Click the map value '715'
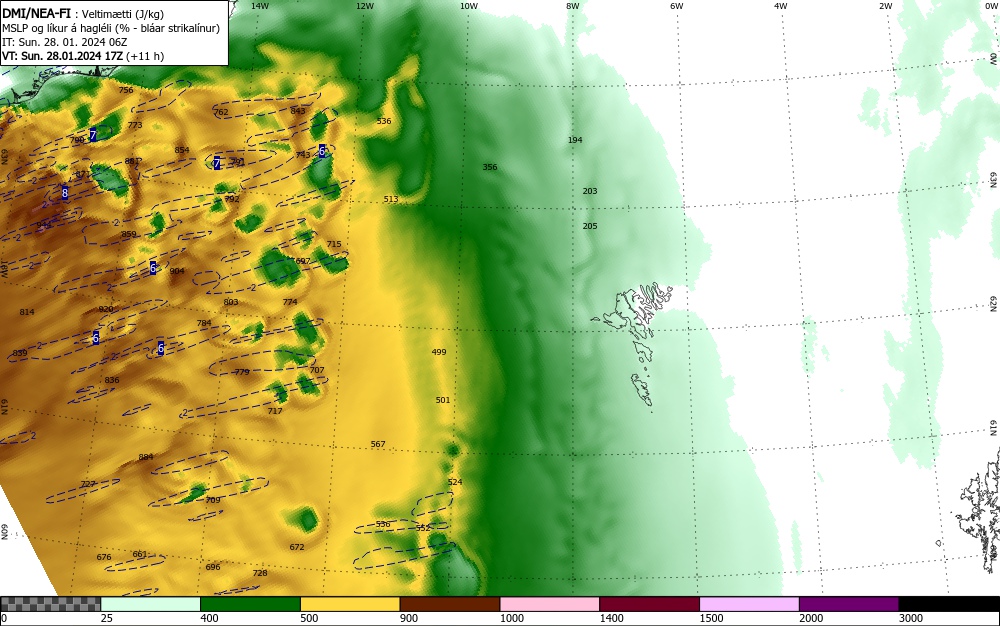This screenshot has width=1000, height=626. pyautogui.click(x=334, y=244)
